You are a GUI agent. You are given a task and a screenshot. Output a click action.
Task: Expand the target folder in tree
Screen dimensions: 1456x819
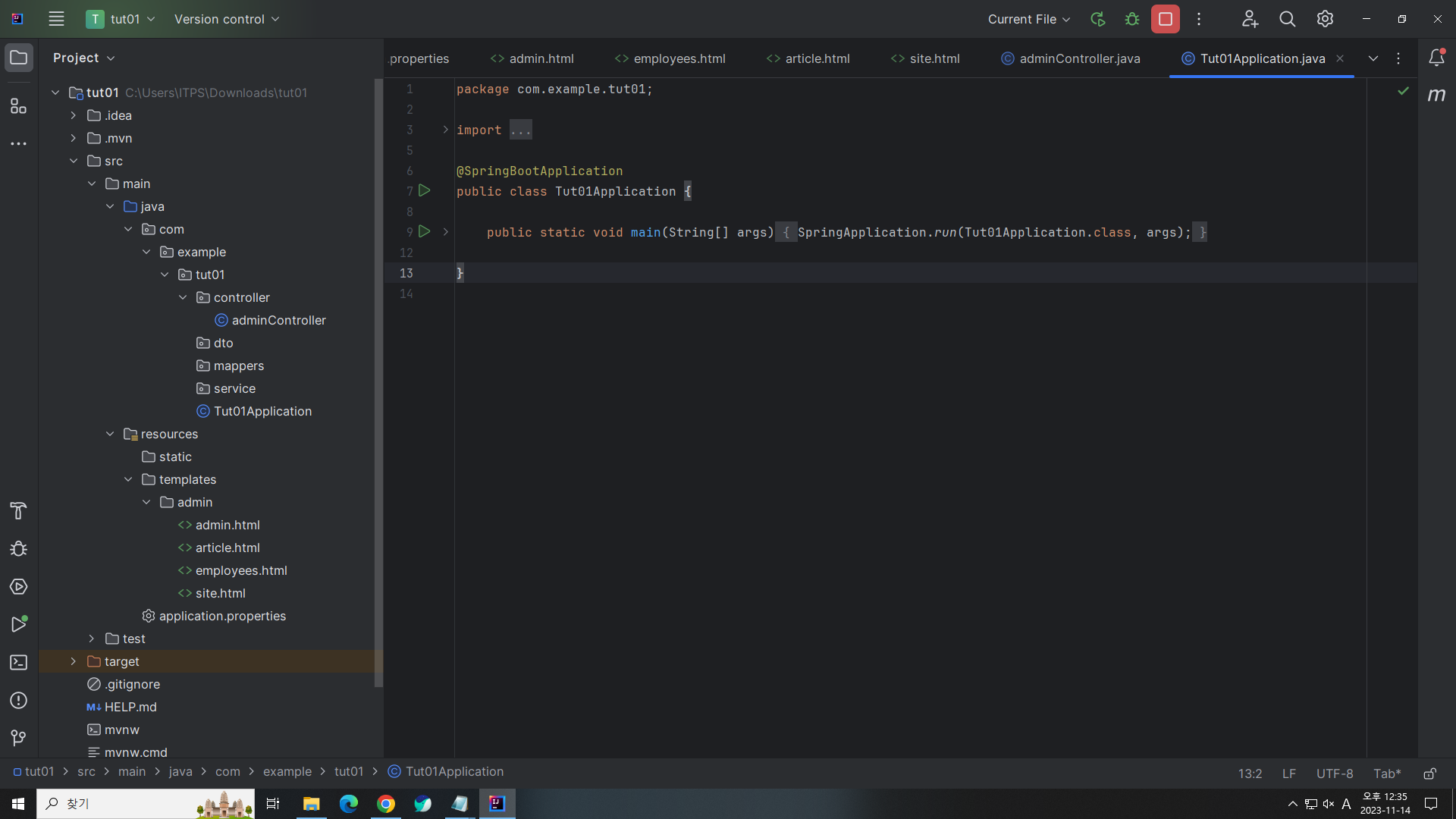[74, 661]
